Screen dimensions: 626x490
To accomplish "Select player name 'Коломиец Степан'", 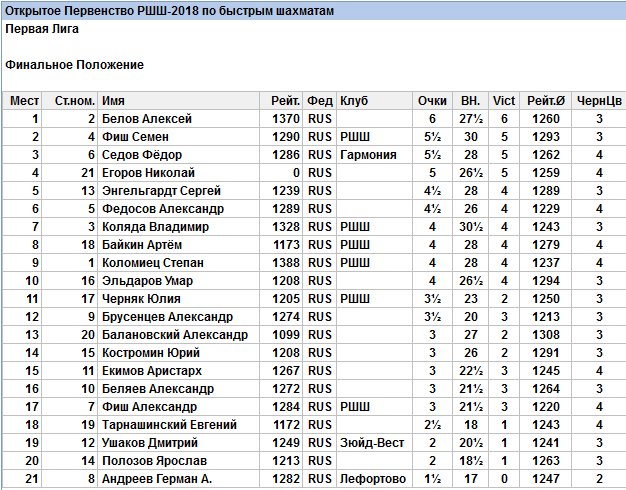I will click(153, 263).
